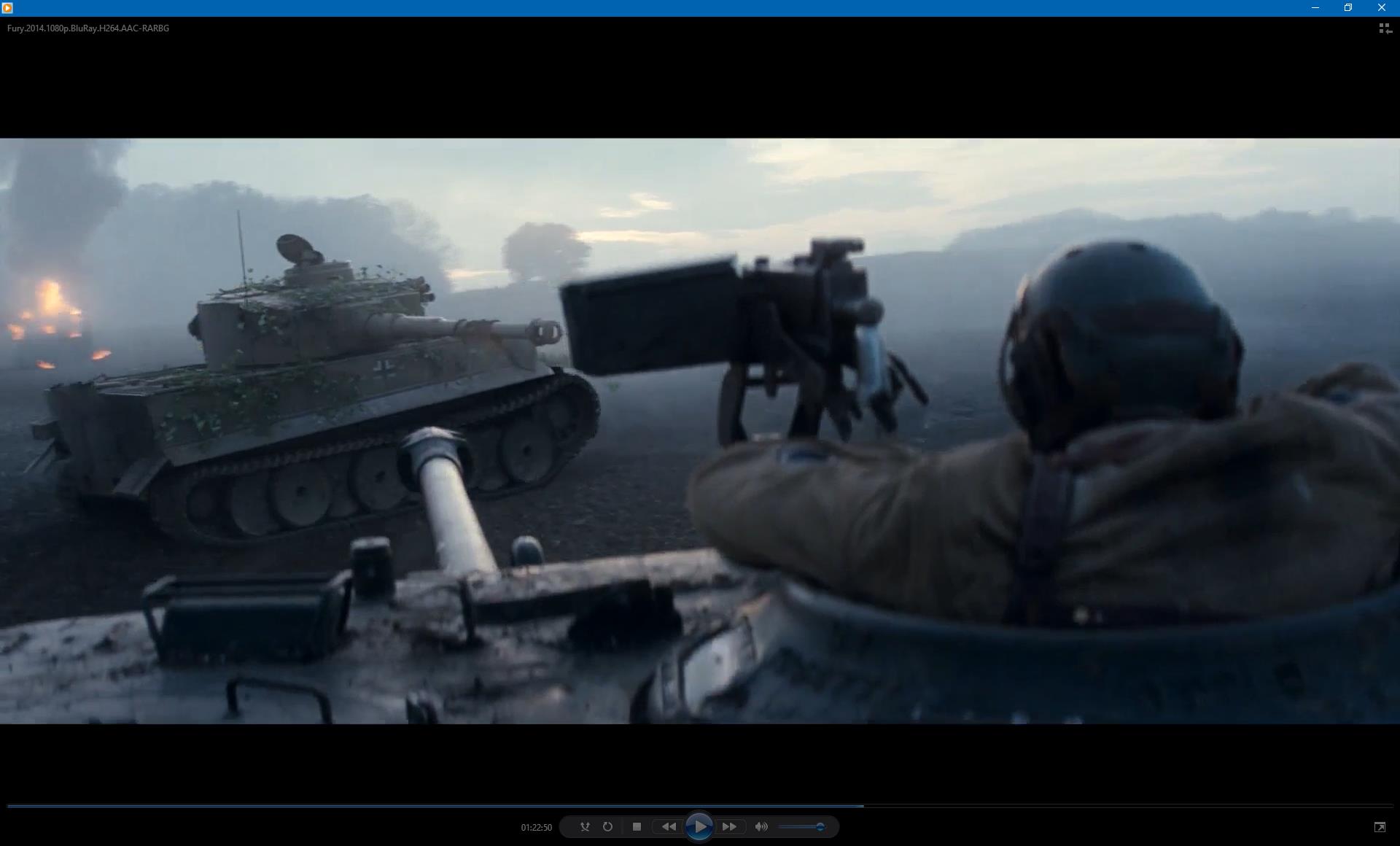Switch to Library using top-right icon
The image size is (1400, 846).
click(1385, 28)
